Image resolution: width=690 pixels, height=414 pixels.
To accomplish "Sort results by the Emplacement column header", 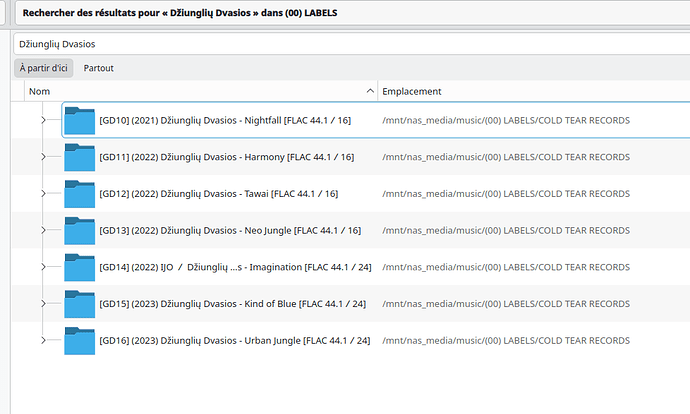I will (530, 91).
